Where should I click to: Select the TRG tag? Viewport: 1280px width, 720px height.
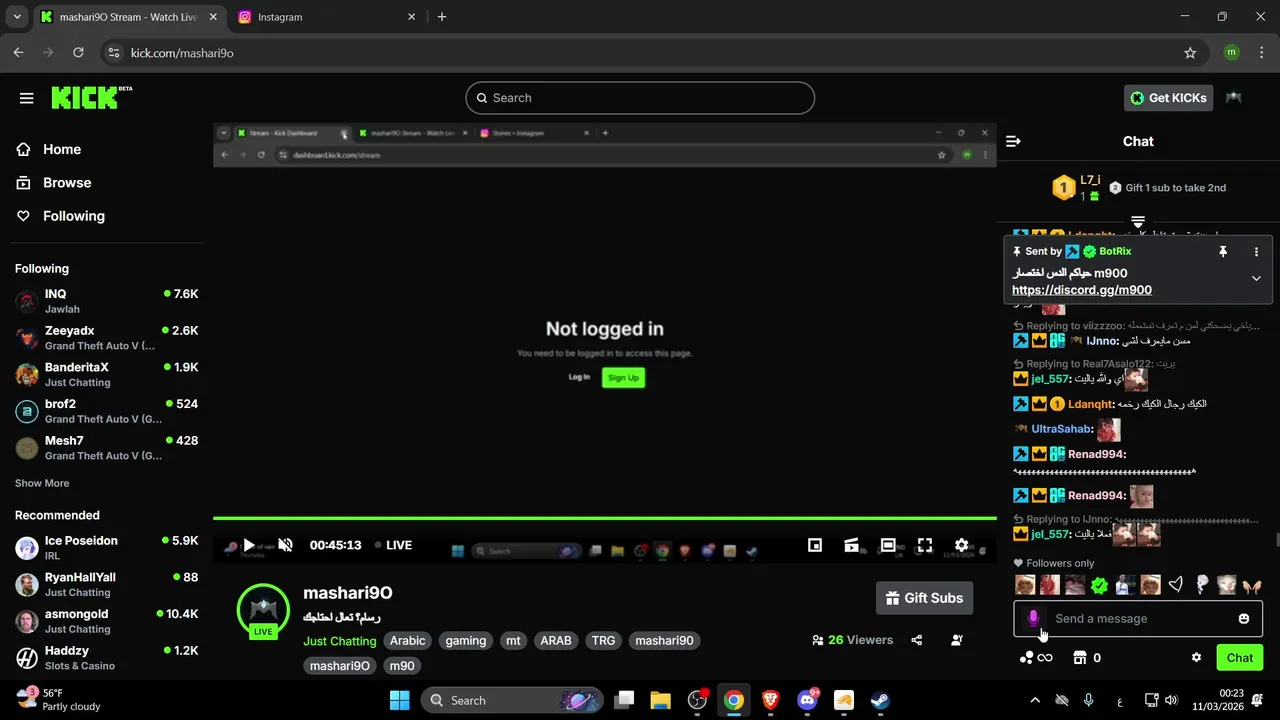603,641
